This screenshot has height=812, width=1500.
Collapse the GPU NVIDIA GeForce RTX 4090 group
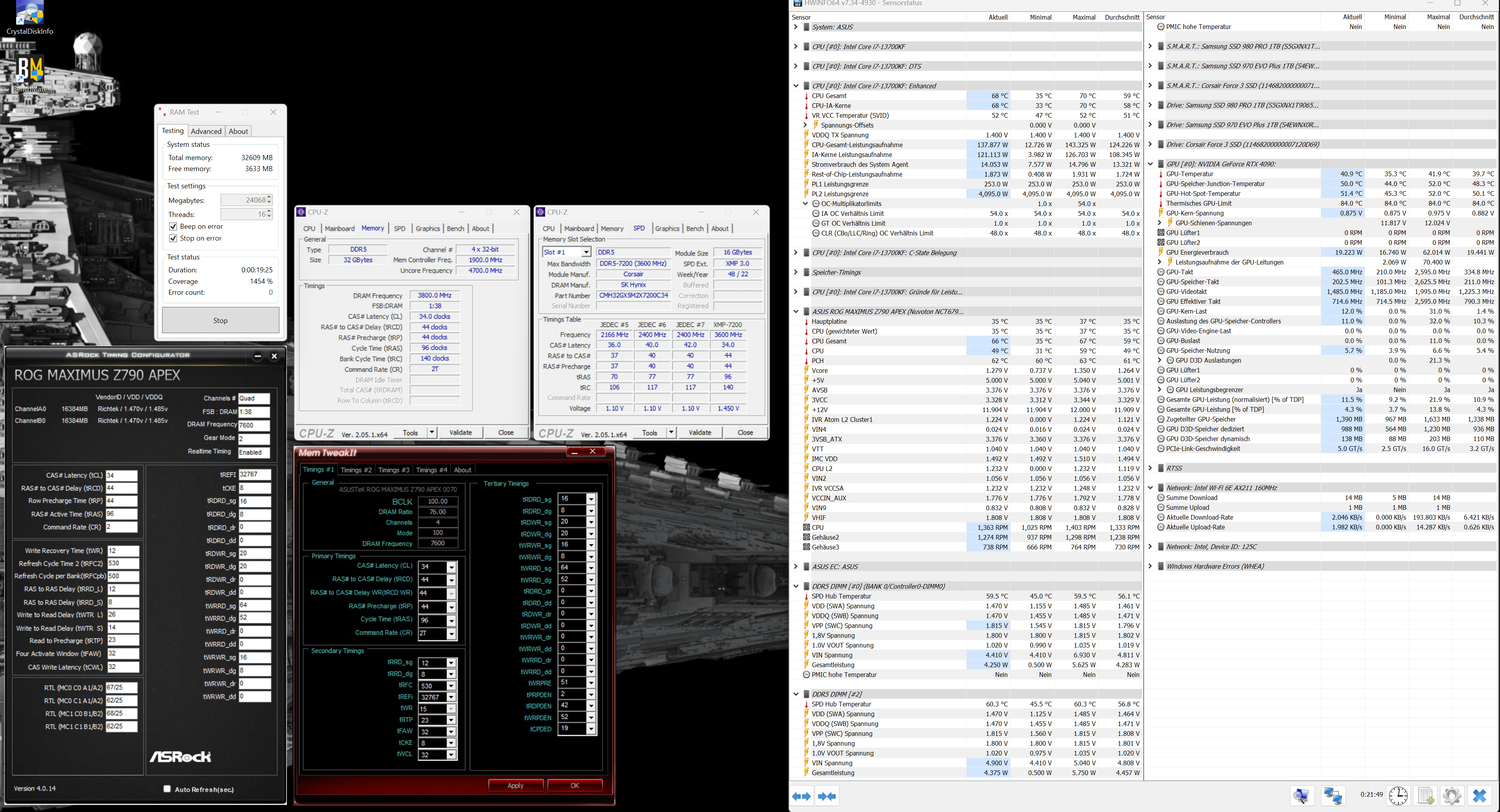click(1150, 164)
